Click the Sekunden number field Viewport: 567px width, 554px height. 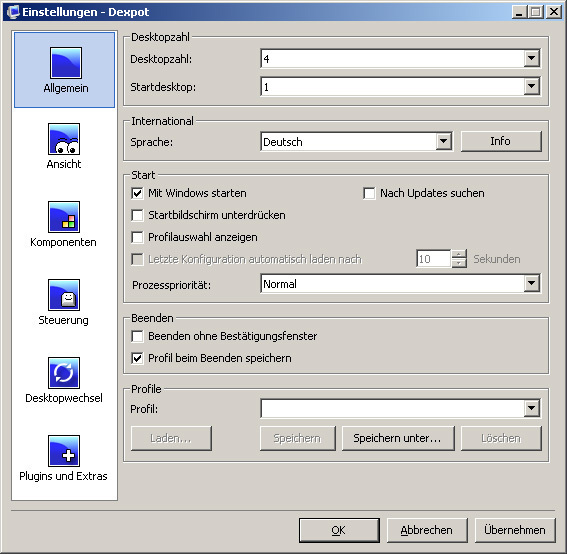pos(434,259)
